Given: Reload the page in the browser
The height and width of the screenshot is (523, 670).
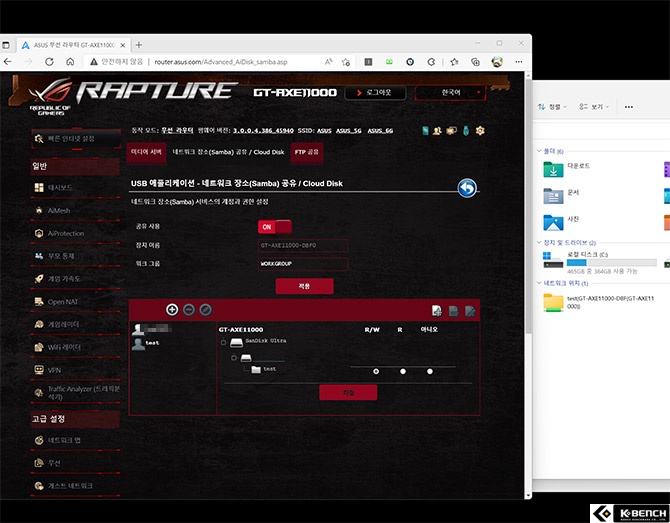Looking at the screenshot, I should click(49, 62).
